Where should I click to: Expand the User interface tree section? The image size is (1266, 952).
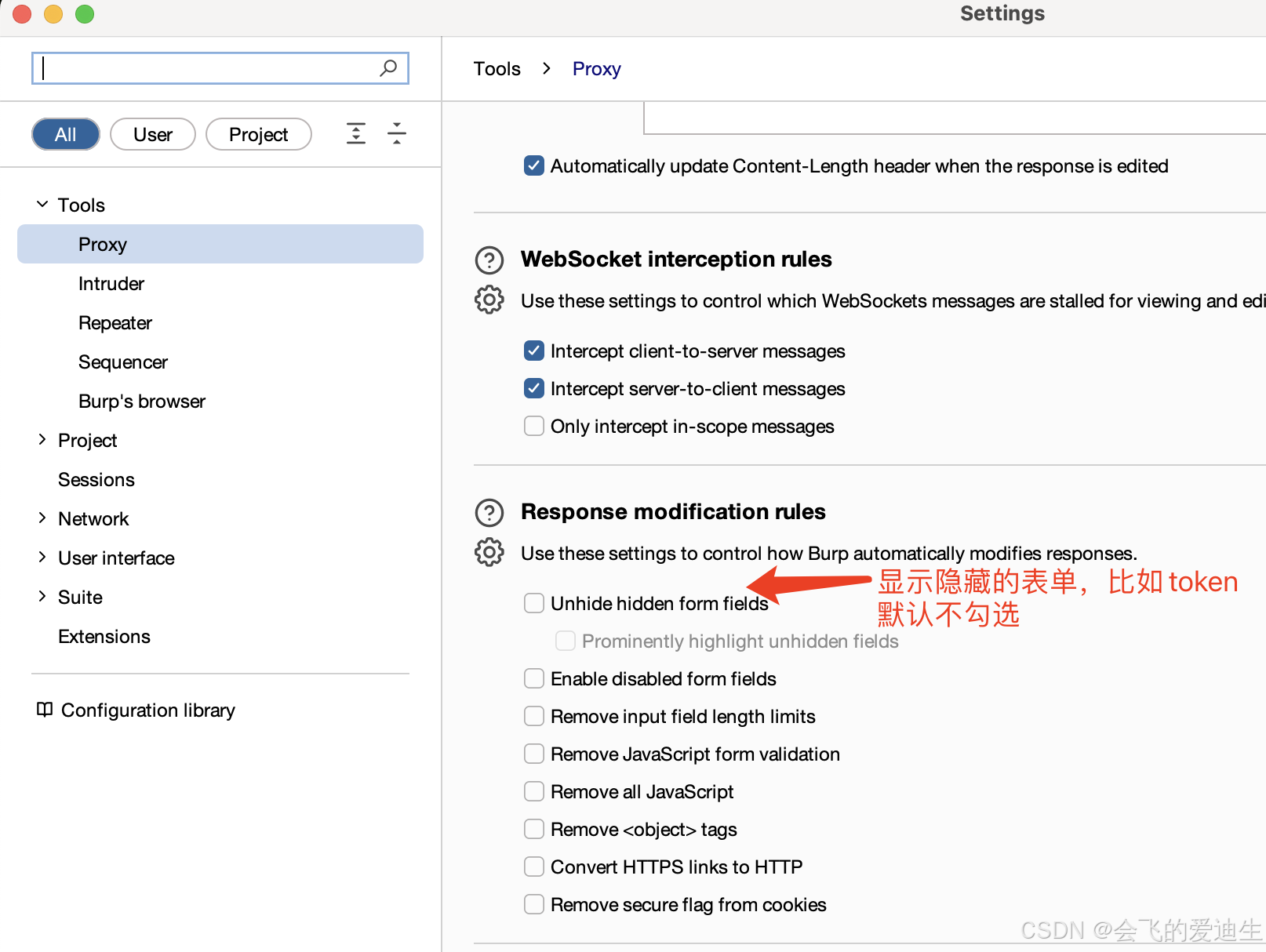42,558
